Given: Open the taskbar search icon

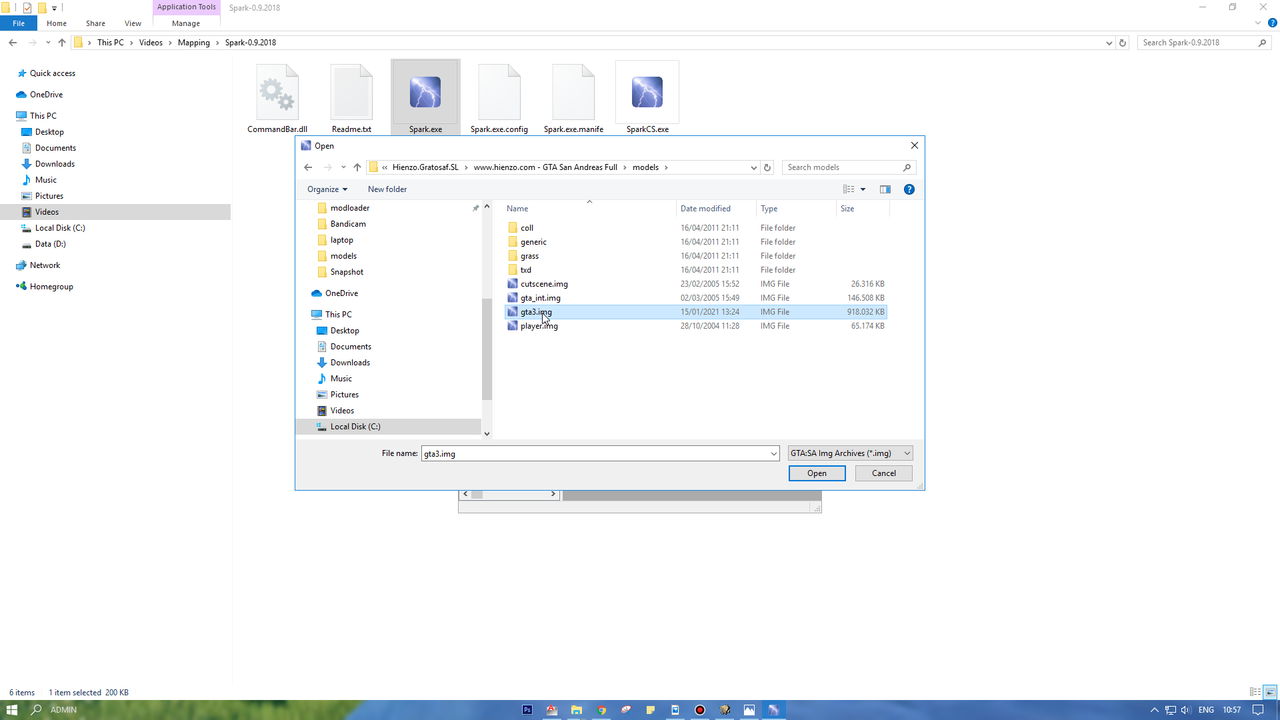Looking at the screenshot, I should (x=36, y=710).
